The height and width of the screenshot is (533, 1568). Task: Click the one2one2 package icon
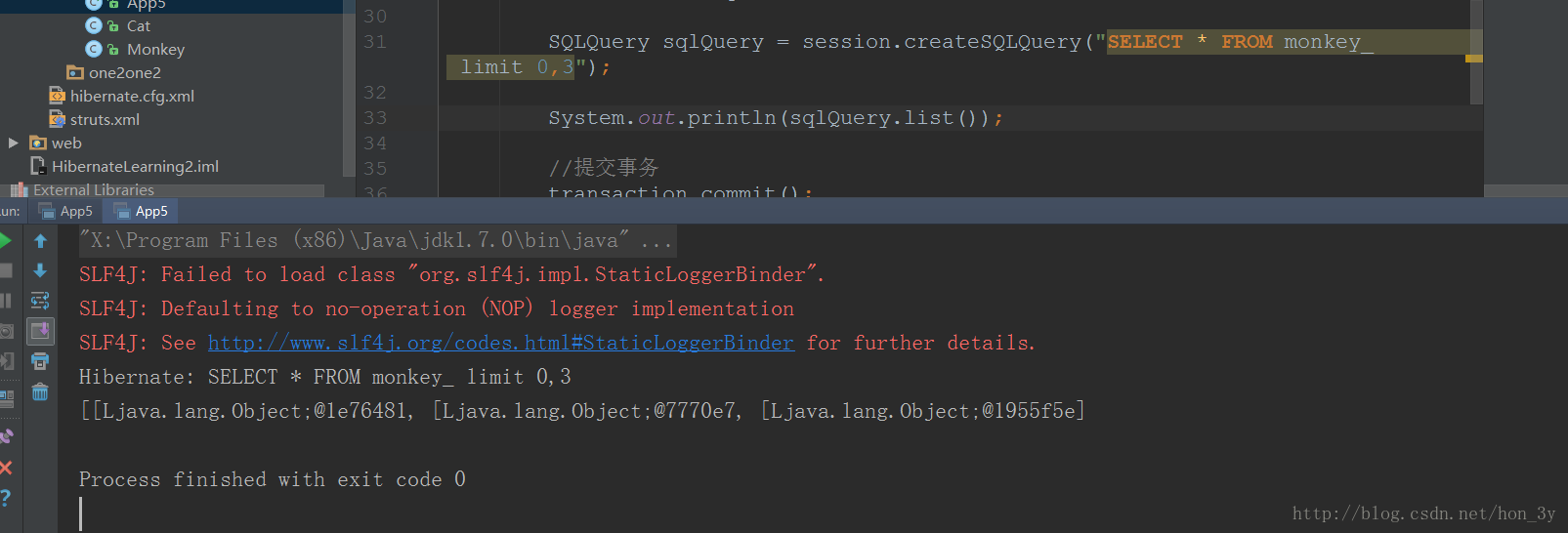point(75,72)
